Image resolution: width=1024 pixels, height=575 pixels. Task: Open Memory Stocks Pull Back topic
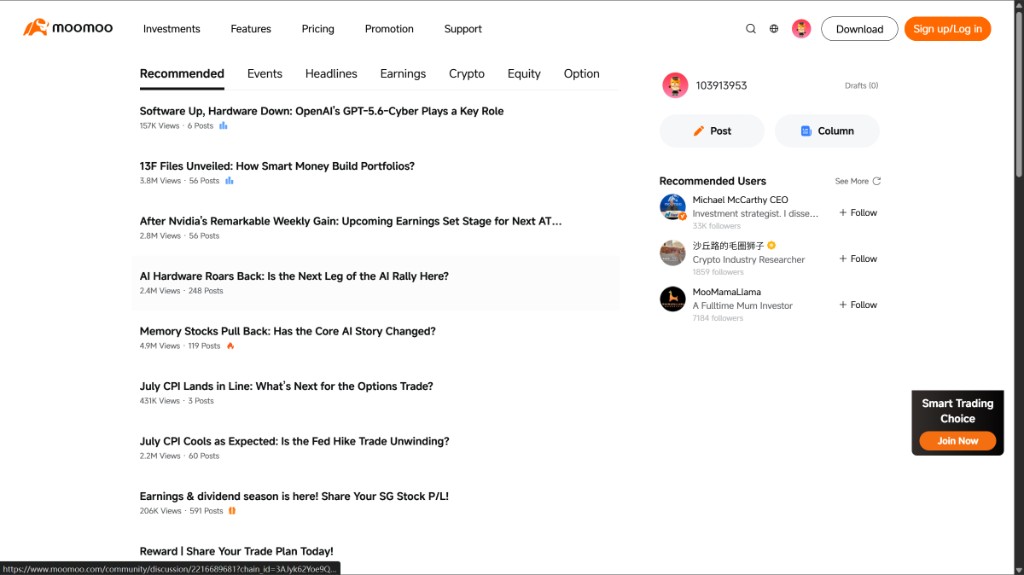[287, 331]
